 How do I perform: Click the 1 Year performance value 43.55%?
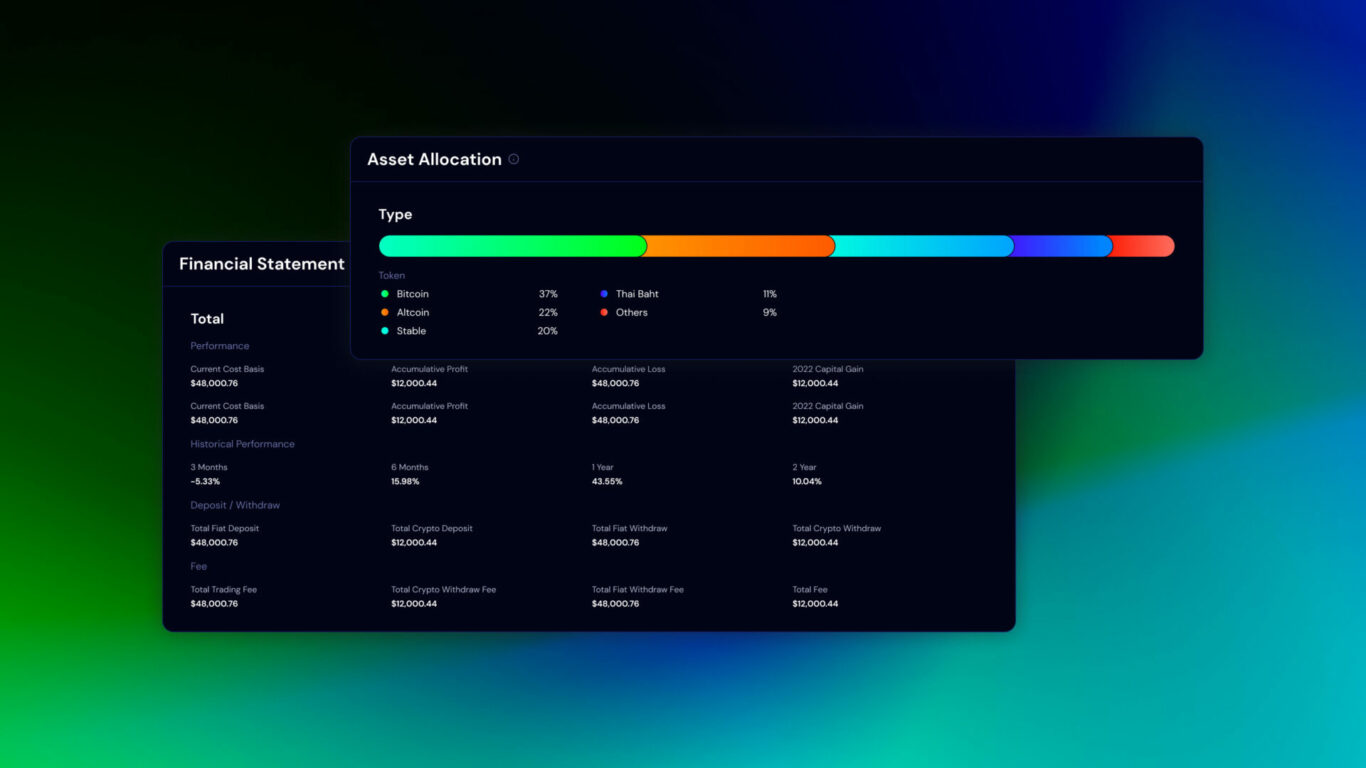coord(607,482)
